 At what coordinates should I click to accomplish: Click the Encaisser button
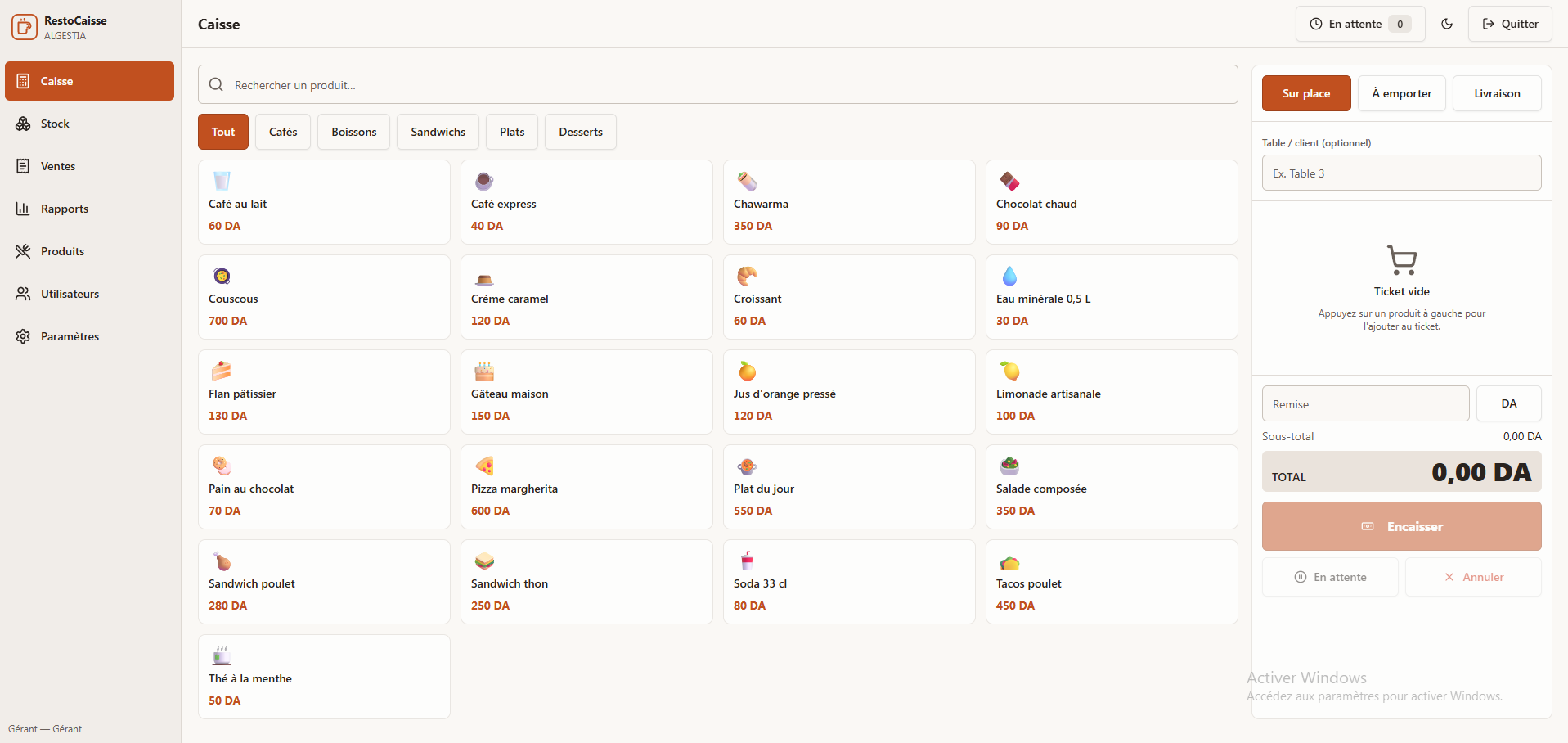[x=1402, y=526]
